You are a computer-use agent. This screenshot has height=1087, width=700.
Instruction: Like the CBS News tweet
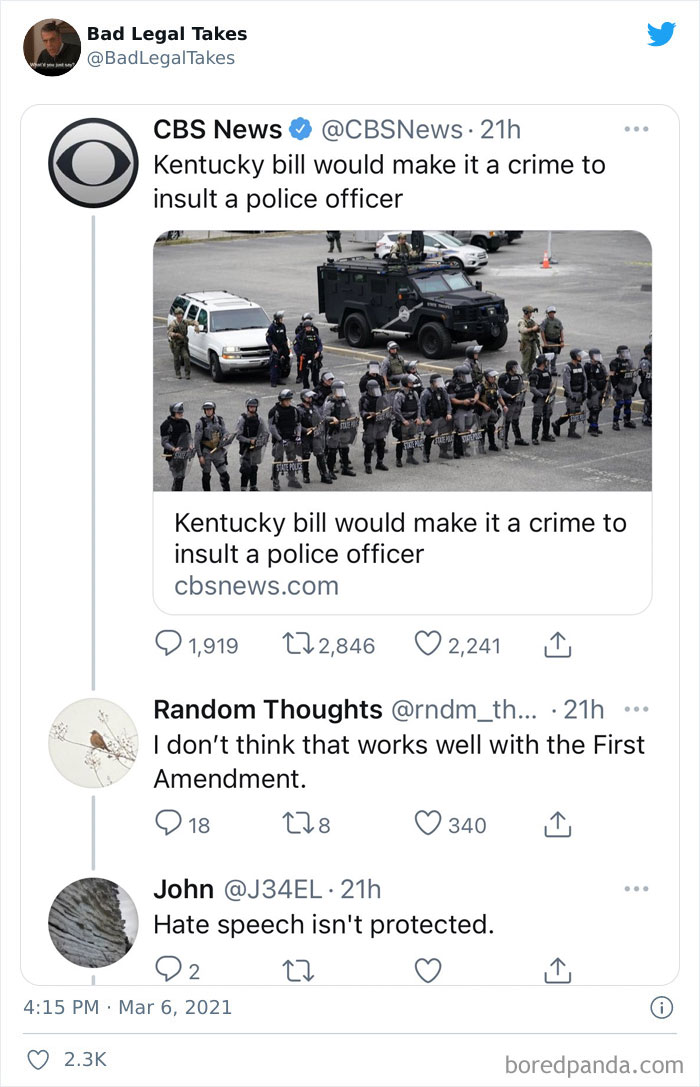point(428,644)
